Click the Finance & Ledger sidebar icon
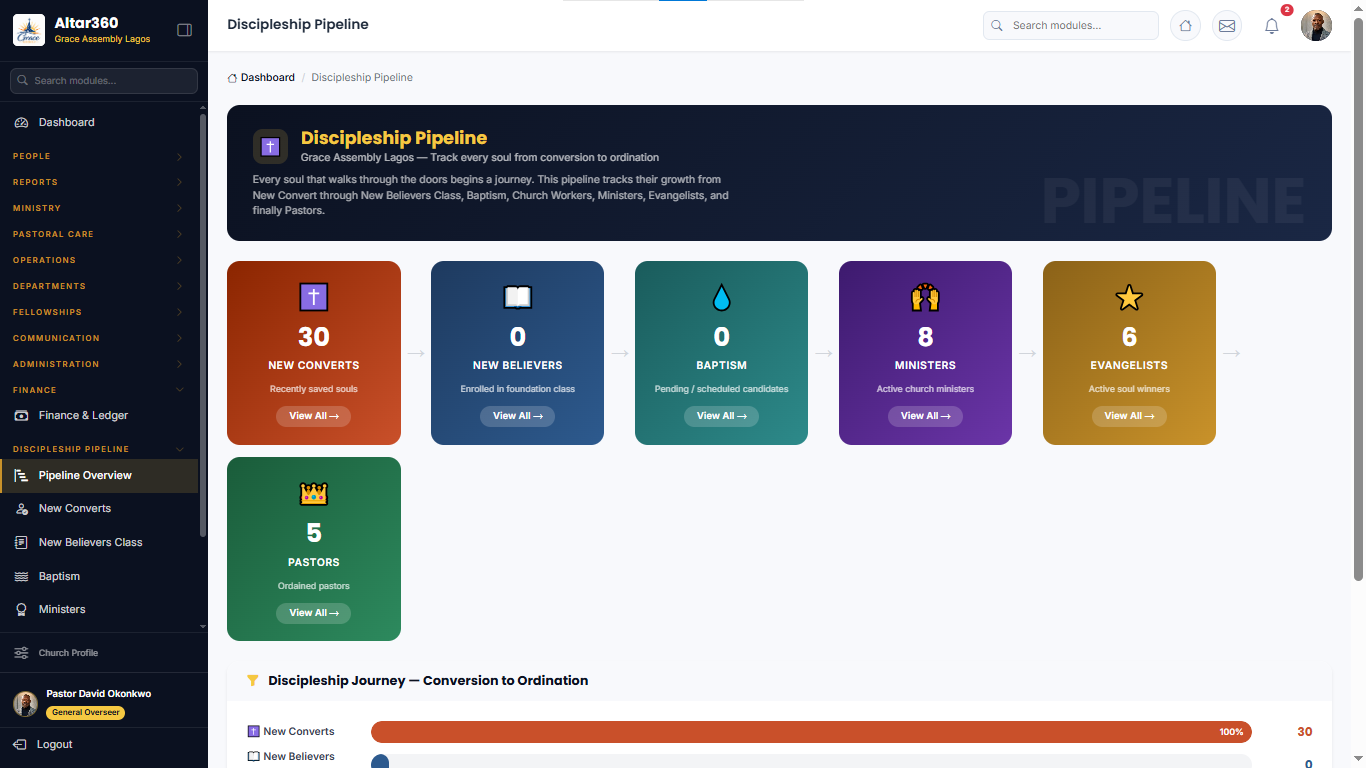 (21, 415)
